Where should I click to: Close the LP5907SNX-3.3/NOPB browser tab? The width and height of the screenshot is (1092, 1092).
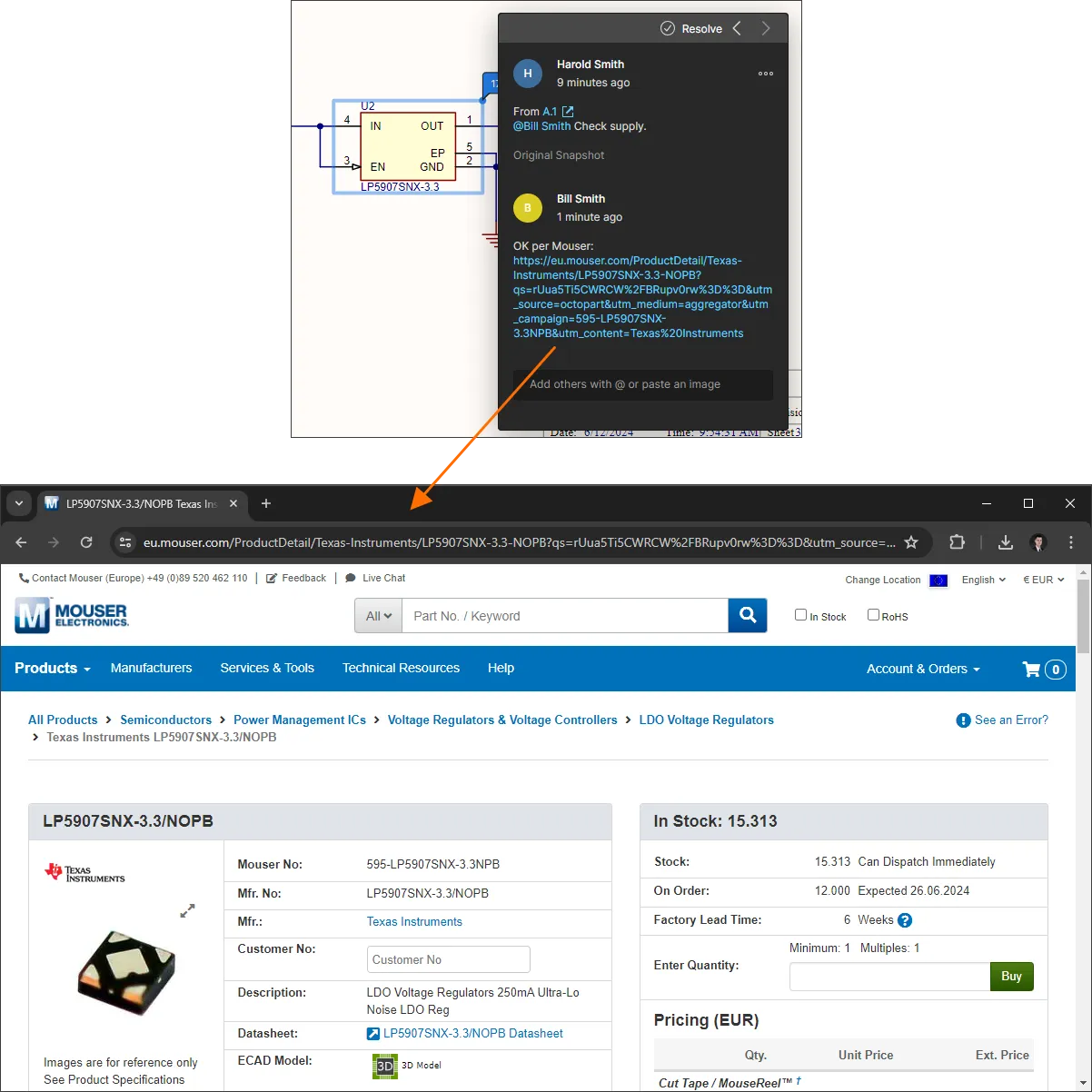[x=233, y=503]
